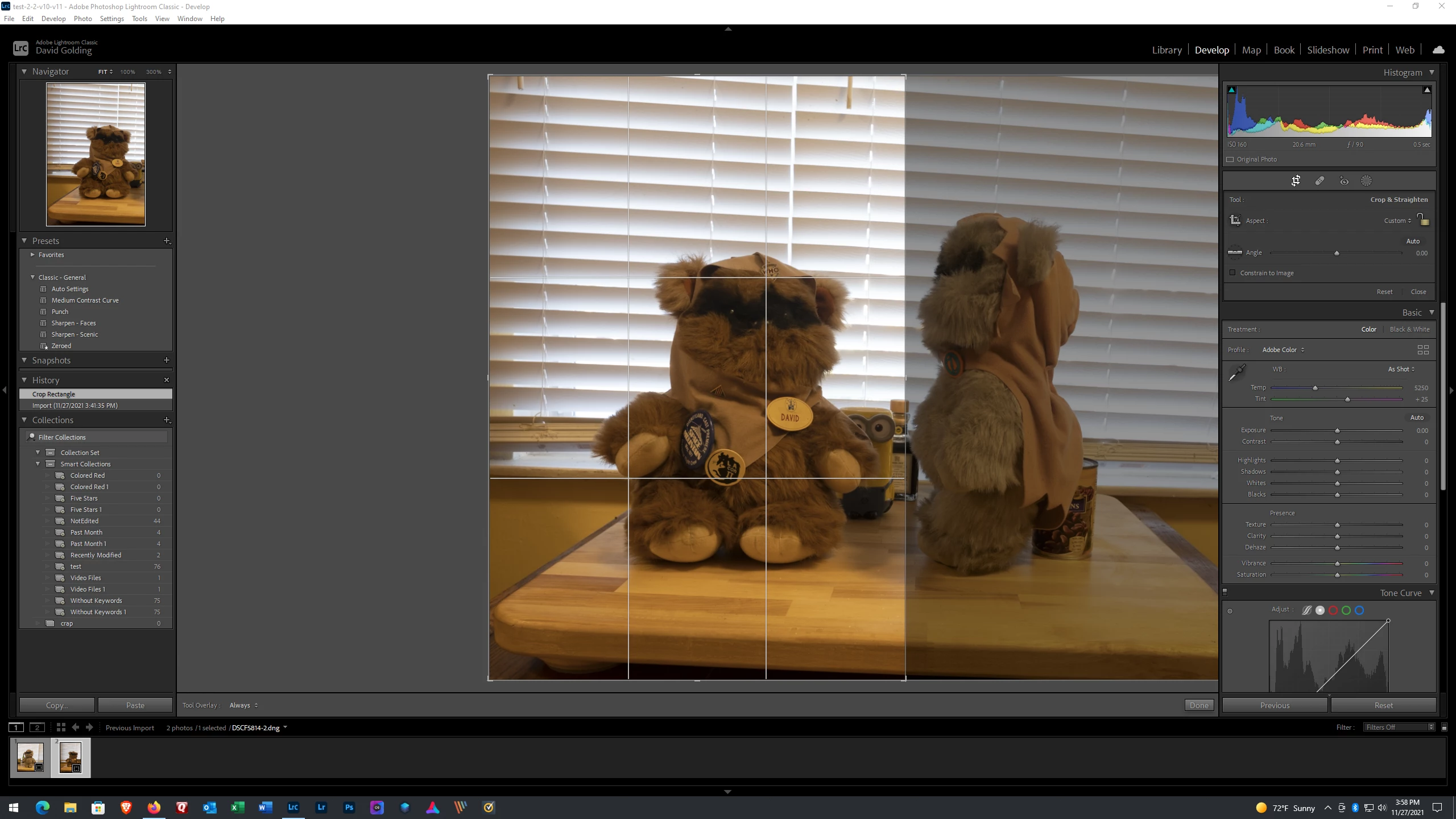Click the Previous button
The height and width of the screenshot is (819, 1456).
click(1275, 705)
